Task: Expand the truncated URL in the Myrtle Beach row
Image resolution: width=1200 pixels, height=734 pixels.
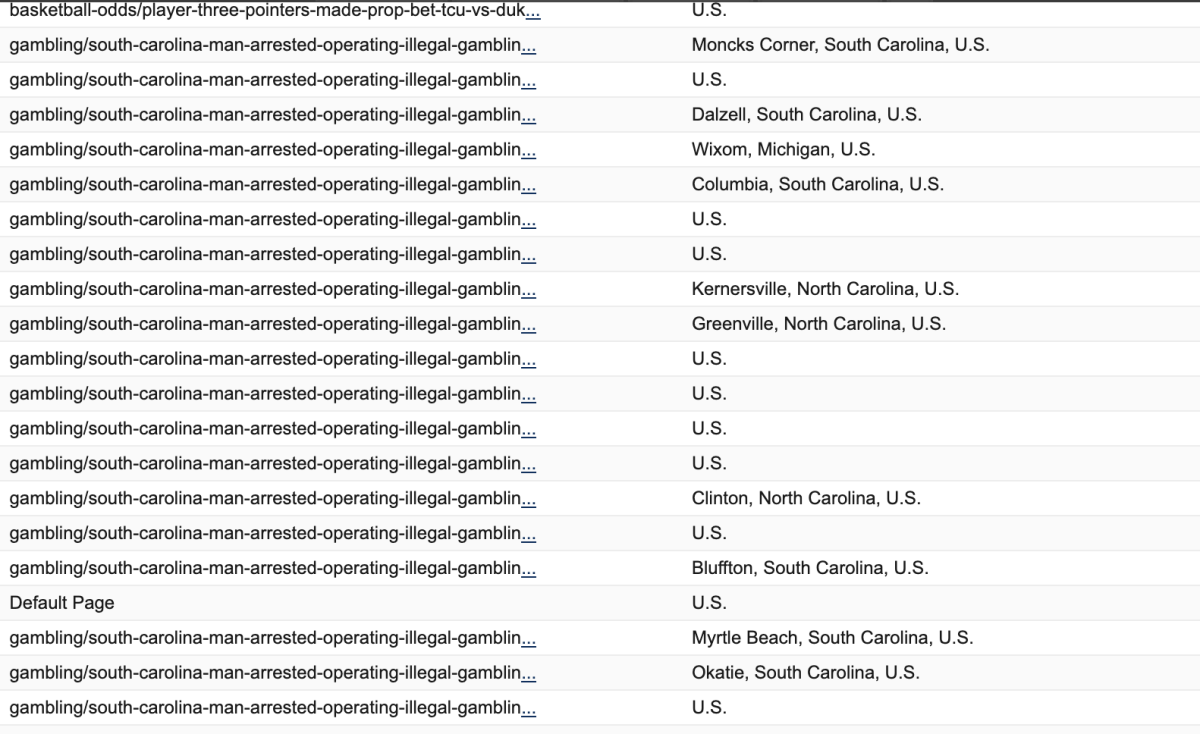Action: click(528, 638)
